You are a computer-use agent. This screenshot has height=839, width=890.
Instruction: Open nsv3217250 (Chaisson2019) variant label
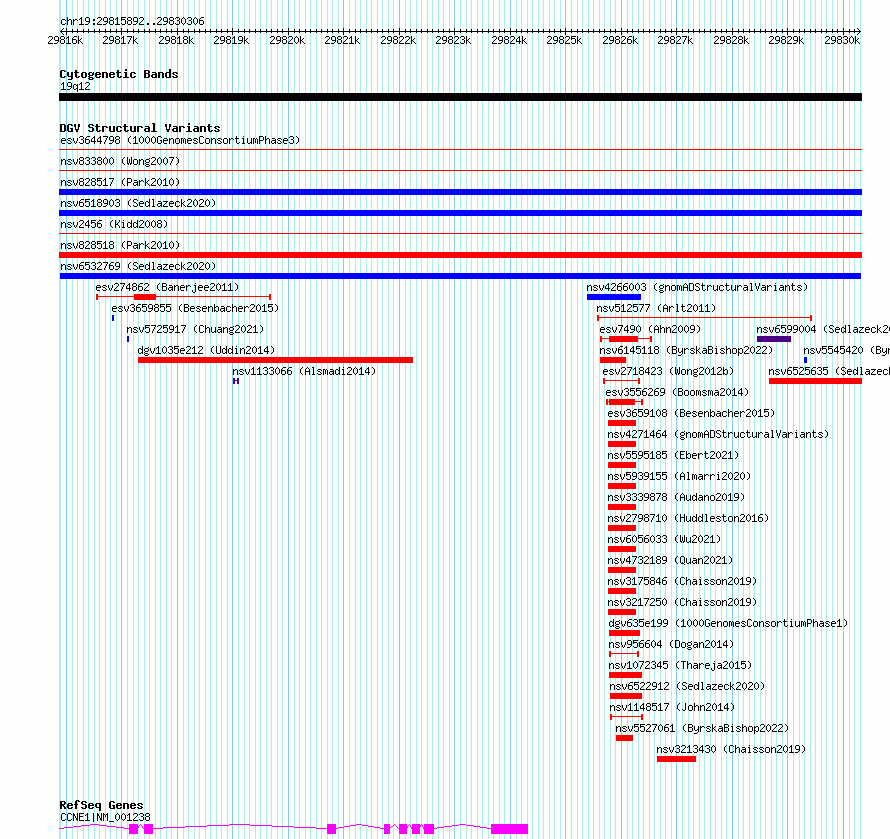682,602
